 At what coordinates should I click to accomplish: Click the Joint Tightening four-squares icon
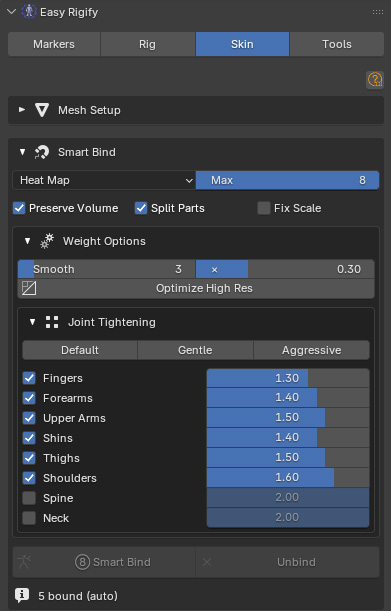click(x=52, y=322)
